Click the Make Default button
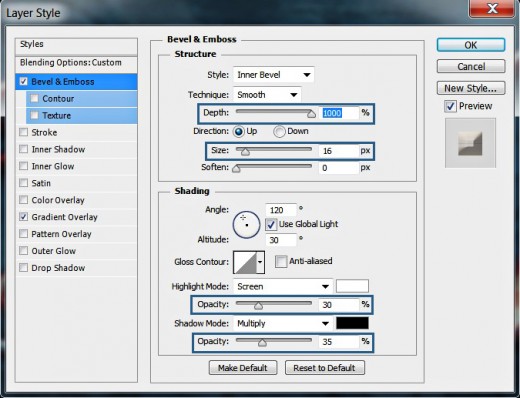Image resolution: width=520 pixels, height=398 pixels. pos(243,368)
